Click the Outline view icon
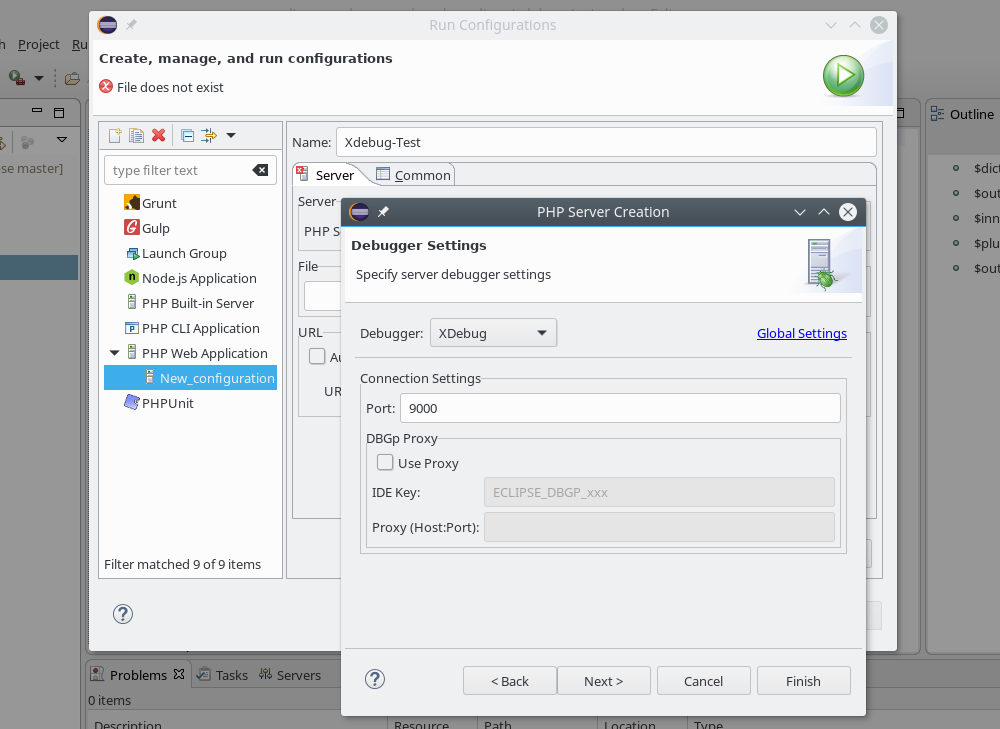Image resolution: width=1000 pixels, height=729 pixels. coord(937,114)
